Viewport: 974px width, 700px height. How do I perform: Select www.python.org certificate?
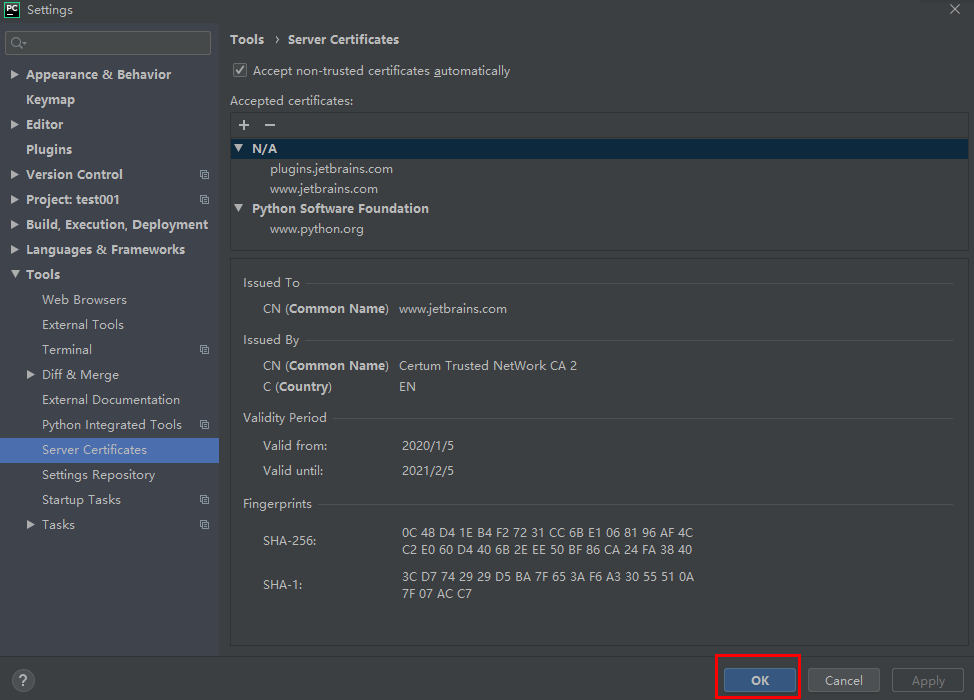(x=317, y=229)
